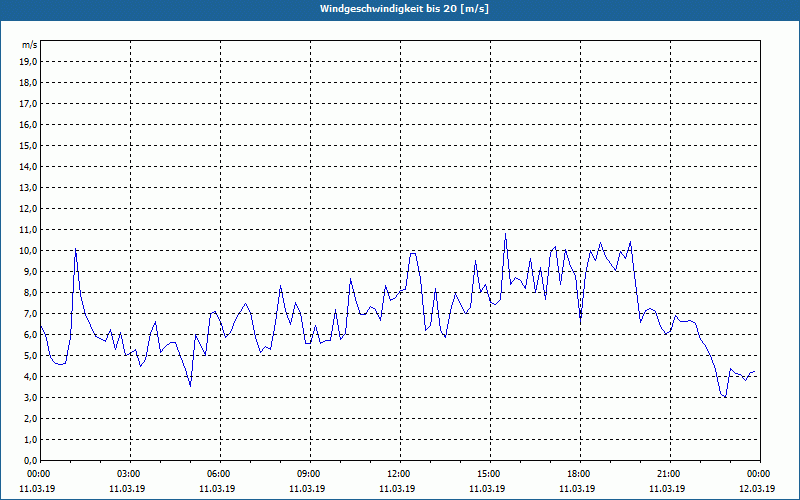Screen dimensions: 800x500
Task: Click the 11.03.19 date under 21:00
Action: click(x=667, y=488)
